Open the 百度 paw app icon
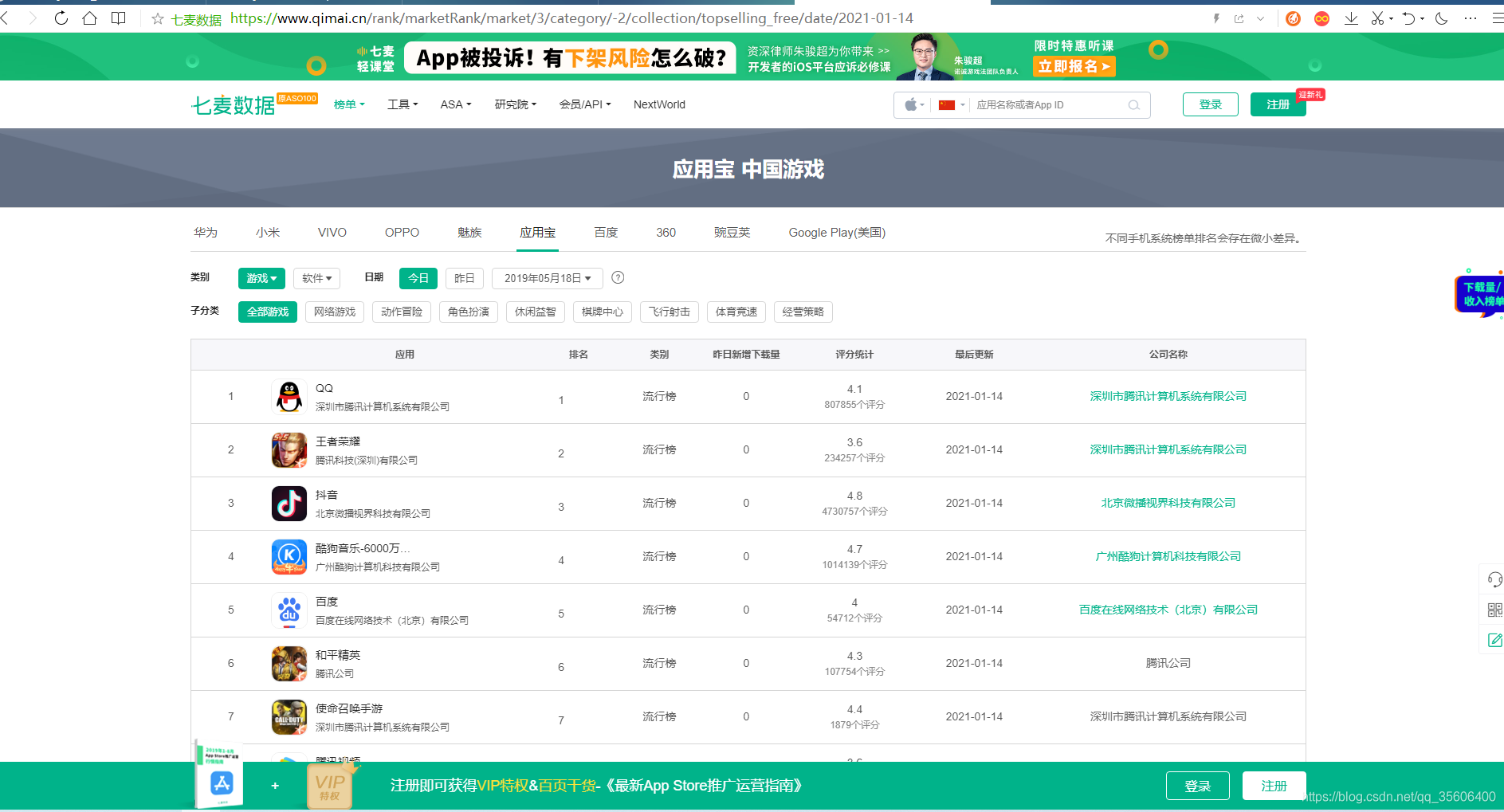1504x812 pixels. tap(289, 610)
